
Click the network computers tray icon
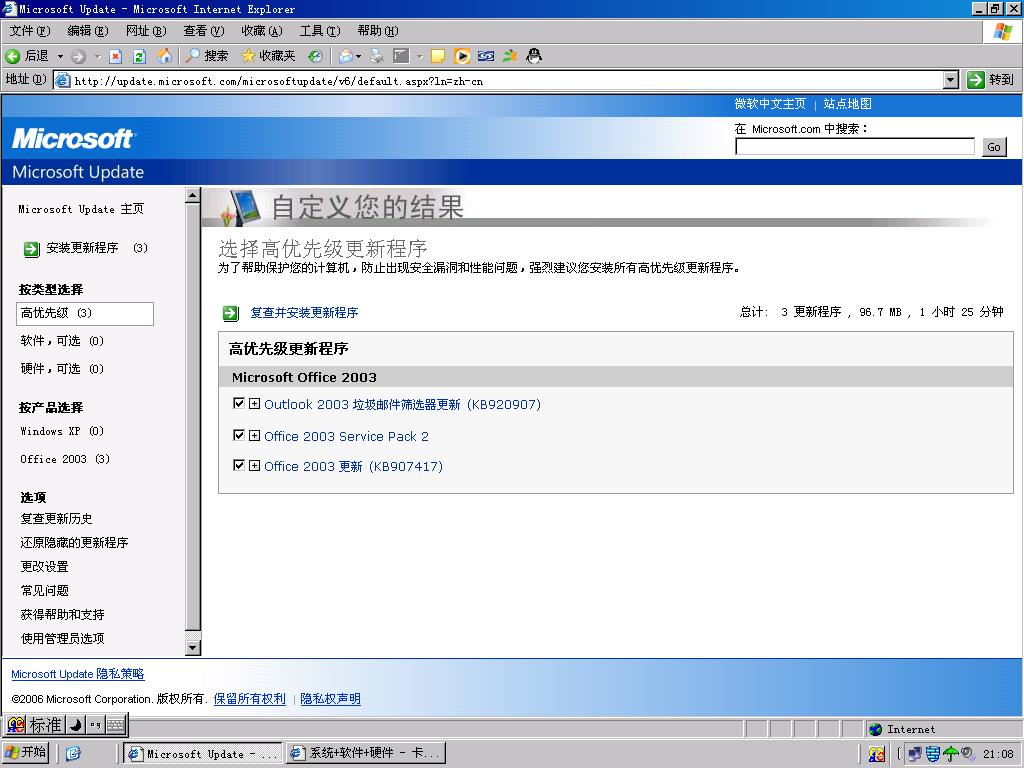915,754
